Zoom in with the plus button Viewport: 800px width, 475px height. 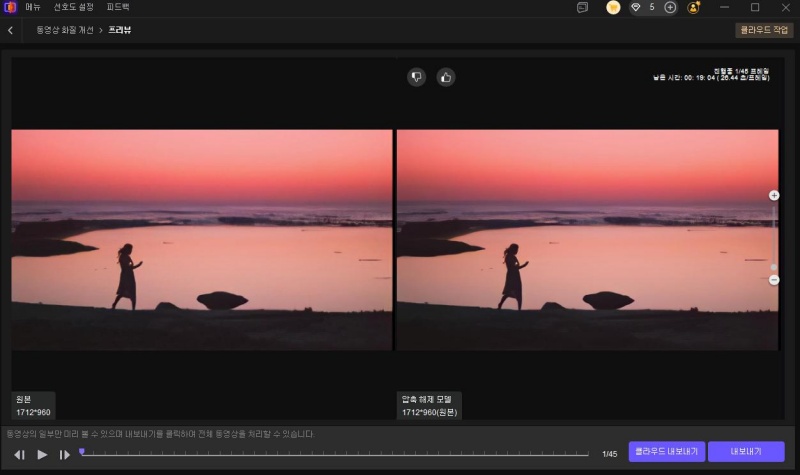[774, 195]
